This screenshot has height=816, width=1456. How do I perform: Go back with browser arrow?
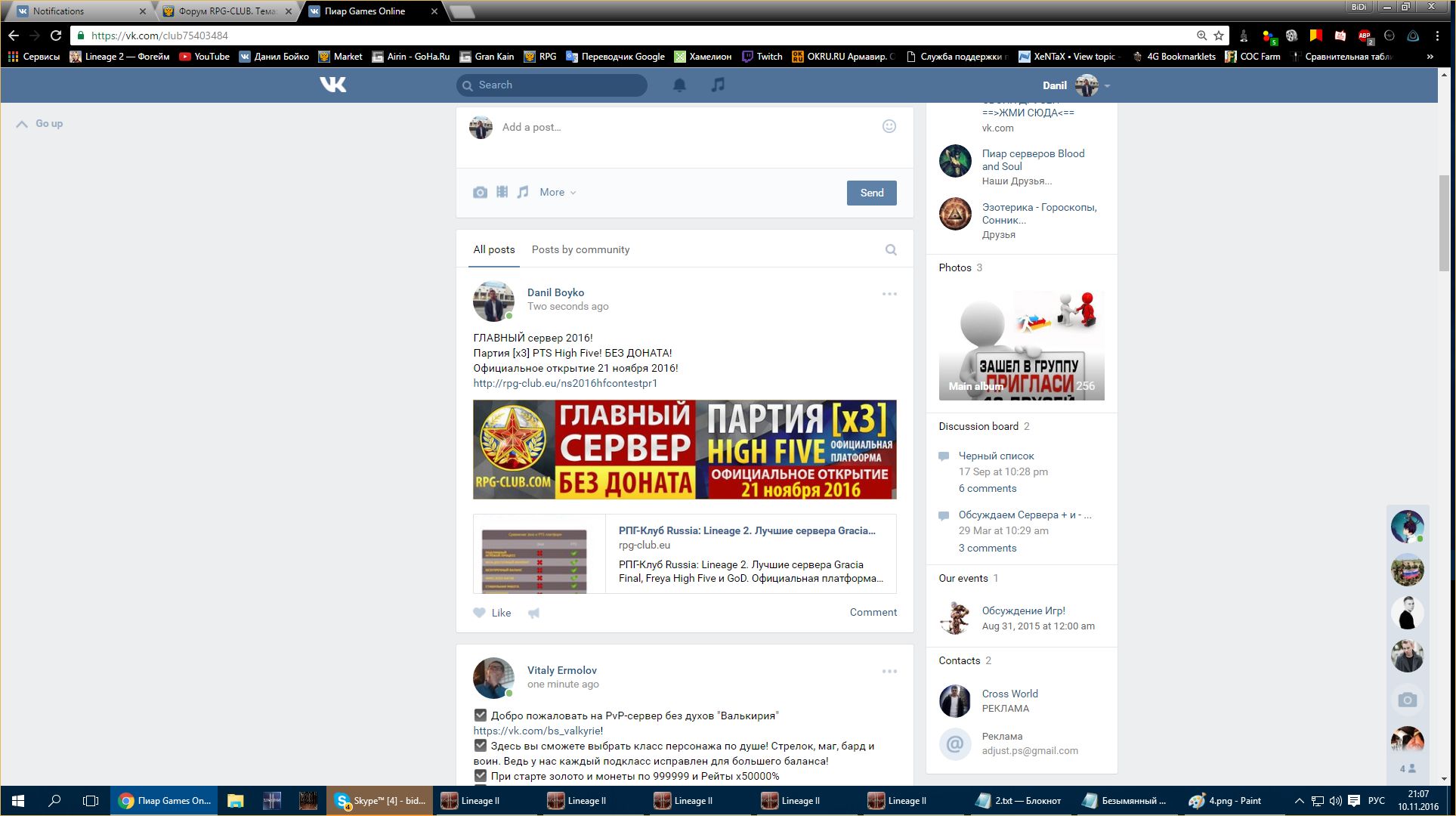coord(14,36)
